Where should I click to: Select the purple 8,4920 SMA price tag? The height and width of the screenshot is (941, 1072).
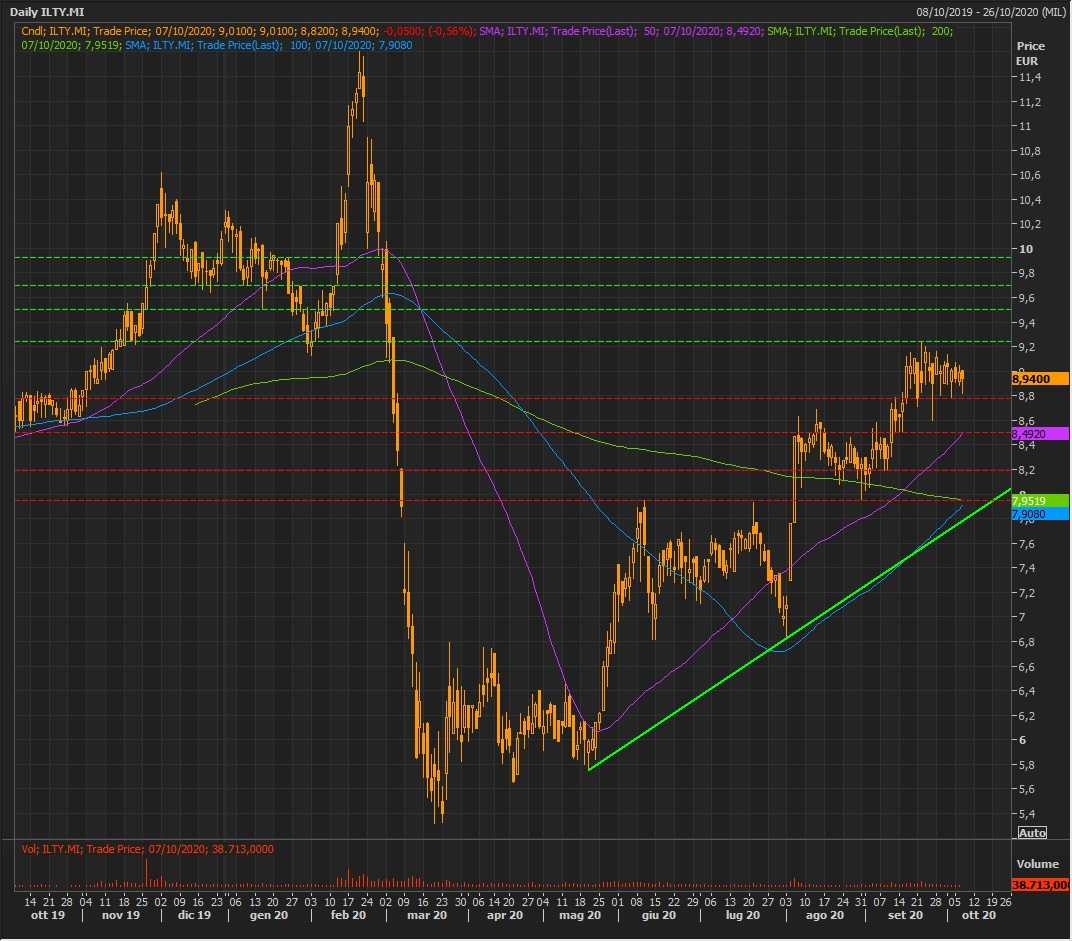(x=1040, y=435)
